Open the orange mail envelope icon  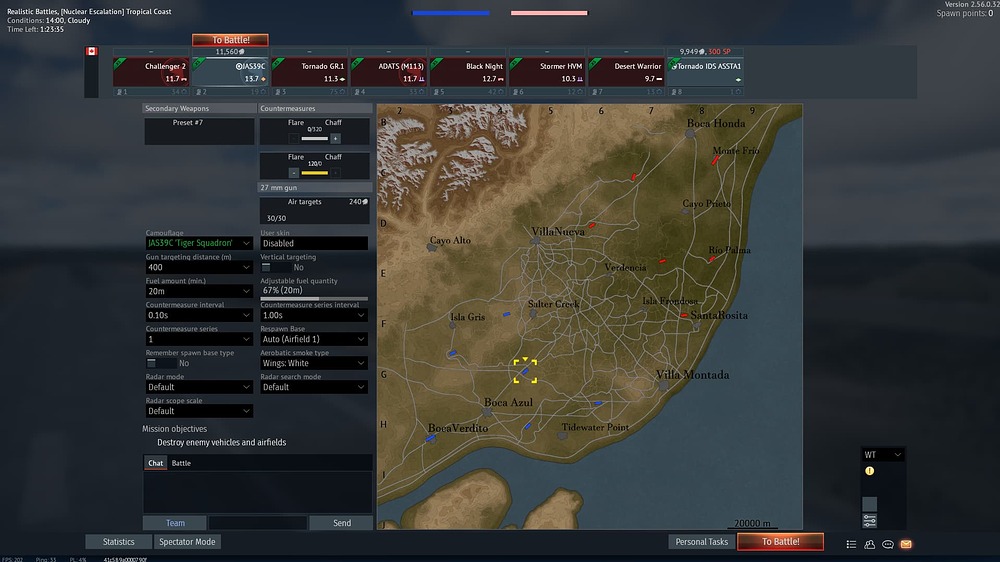tap(906, 544)
